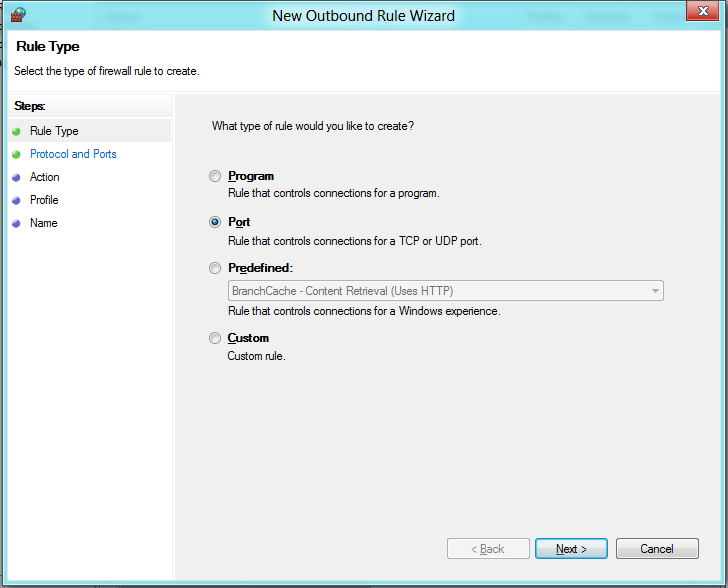This screenshot has height=588, width=728.
Task: Select the Program radio button
Action: [215, 177]
